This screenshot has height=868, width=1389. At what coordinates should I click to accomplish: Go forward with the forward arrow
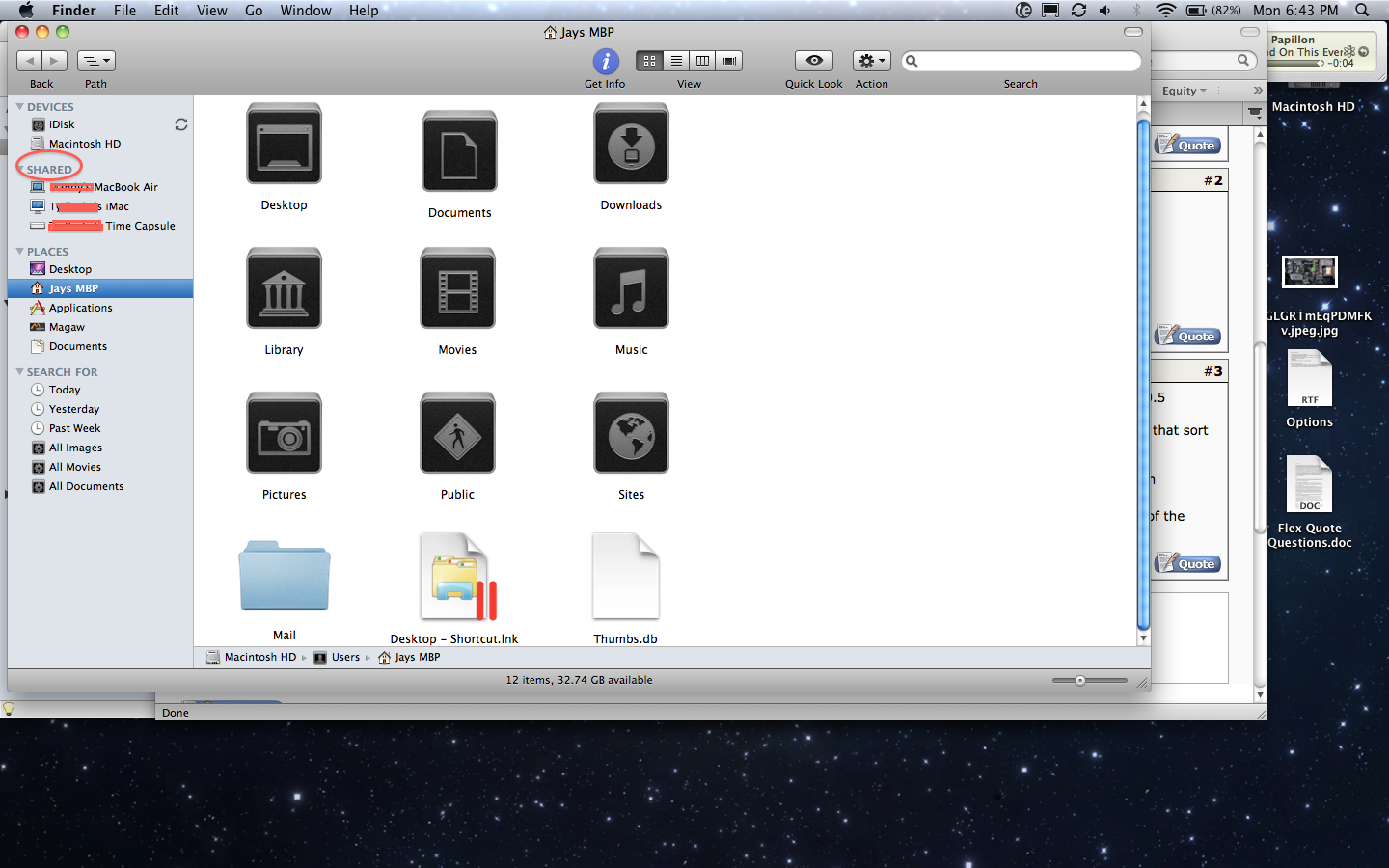click(x=55, y=61)
